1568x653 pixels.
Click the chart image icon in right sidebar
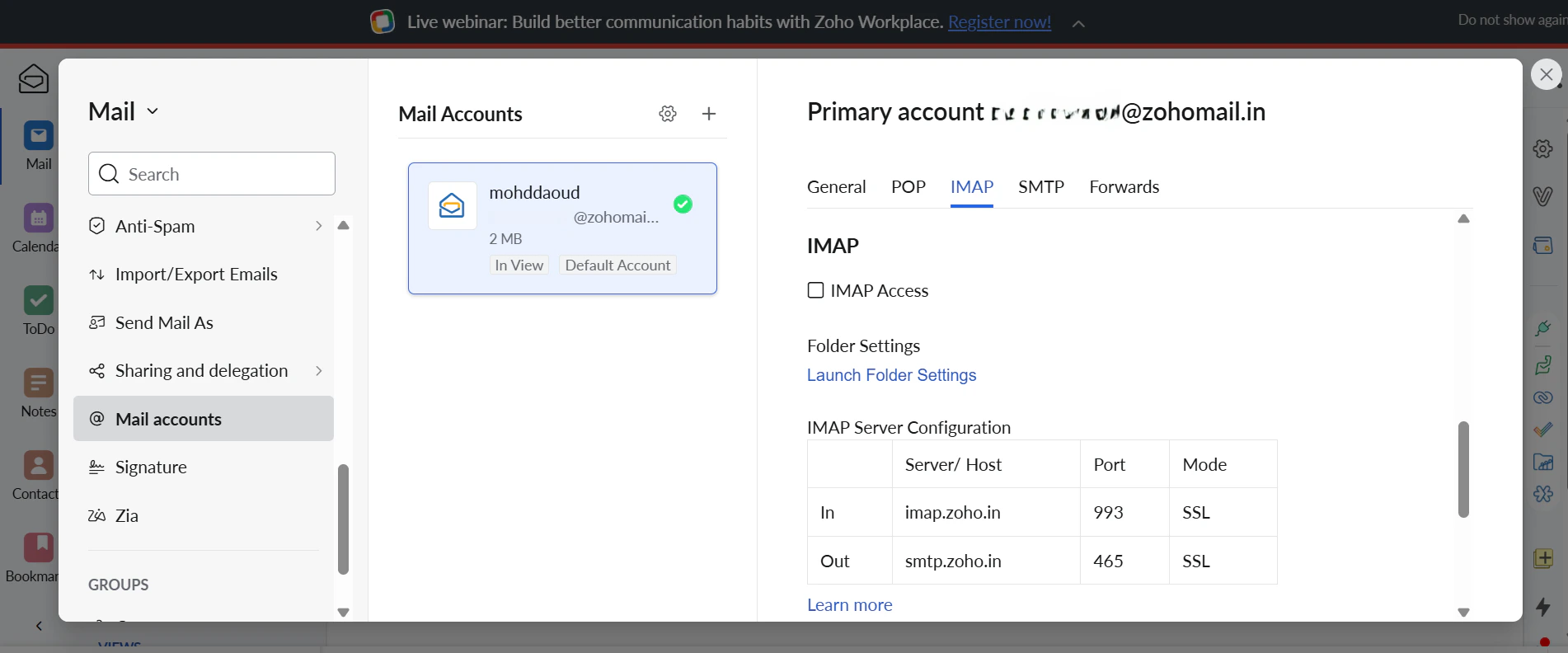(x=1543, y=462)
